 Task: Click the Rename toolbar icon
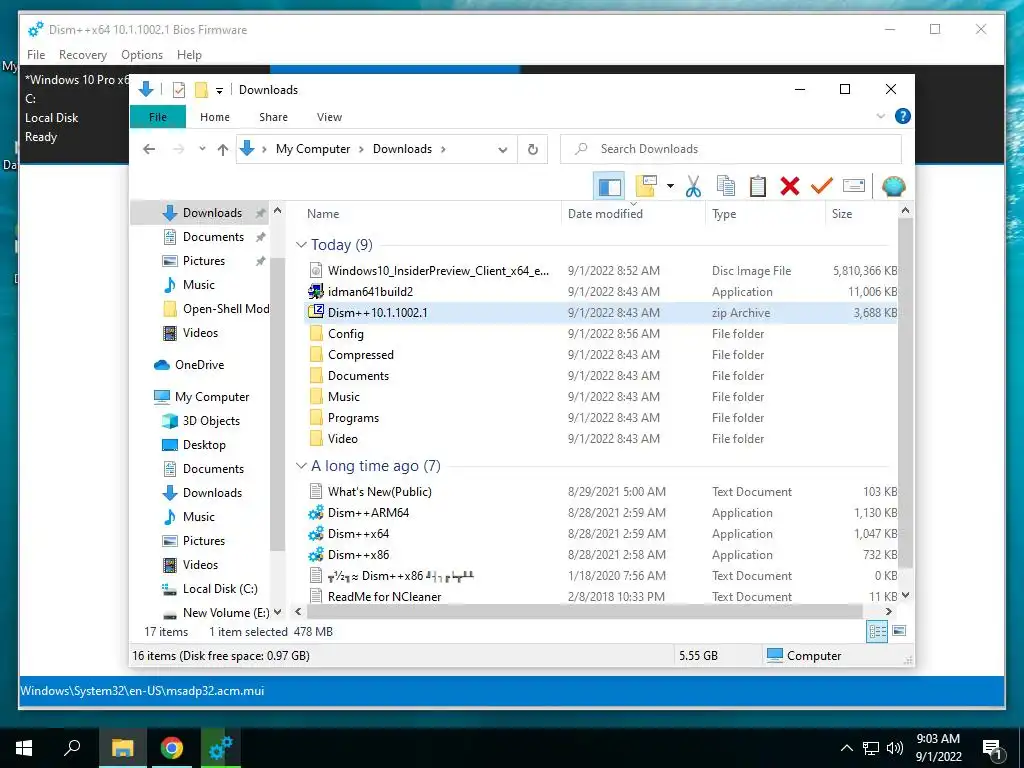point(854,187)
